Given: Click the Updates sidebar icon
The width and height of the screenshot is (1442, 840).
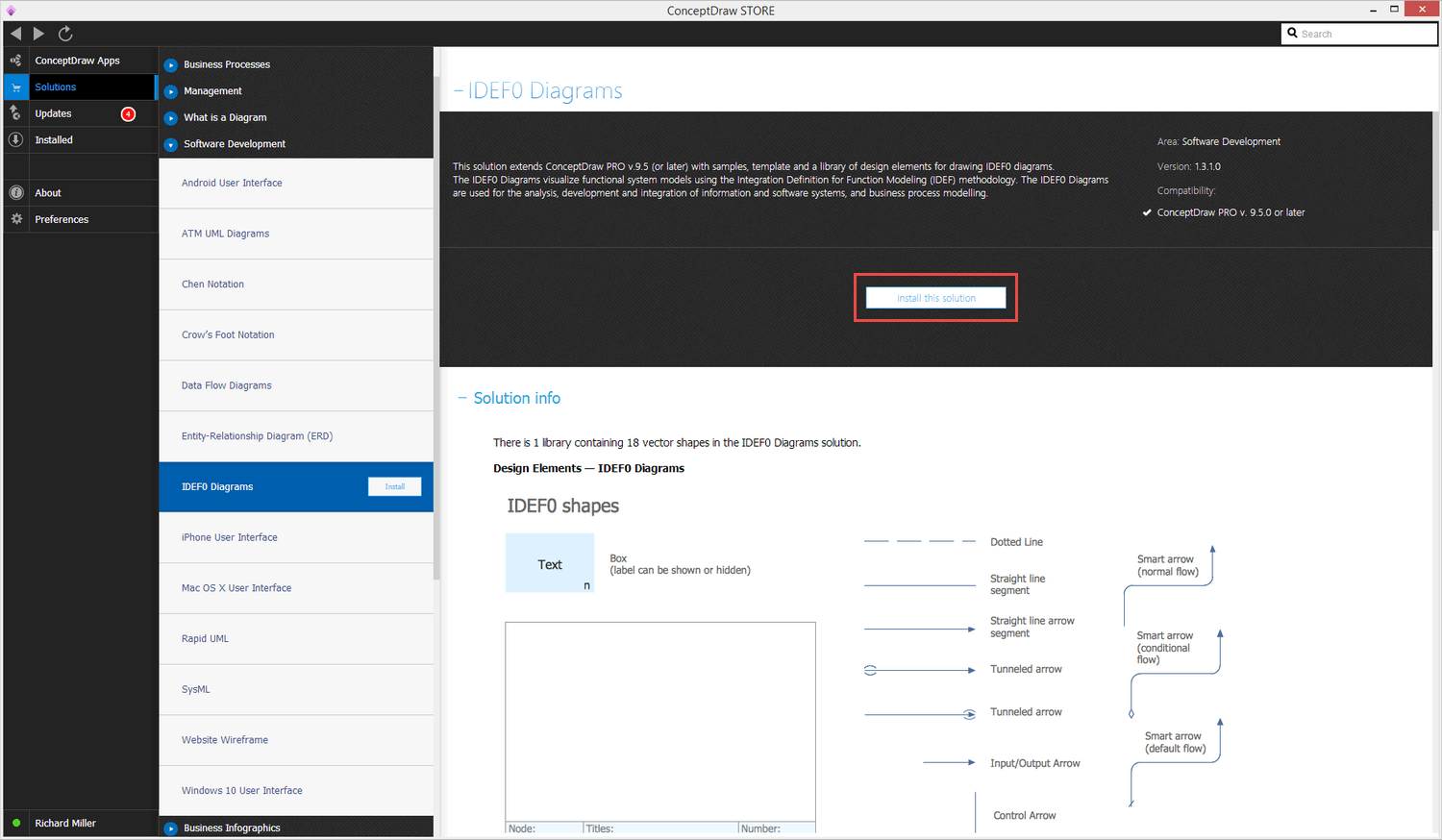Looking at the screenshot, I should click(x=15, y=113).
